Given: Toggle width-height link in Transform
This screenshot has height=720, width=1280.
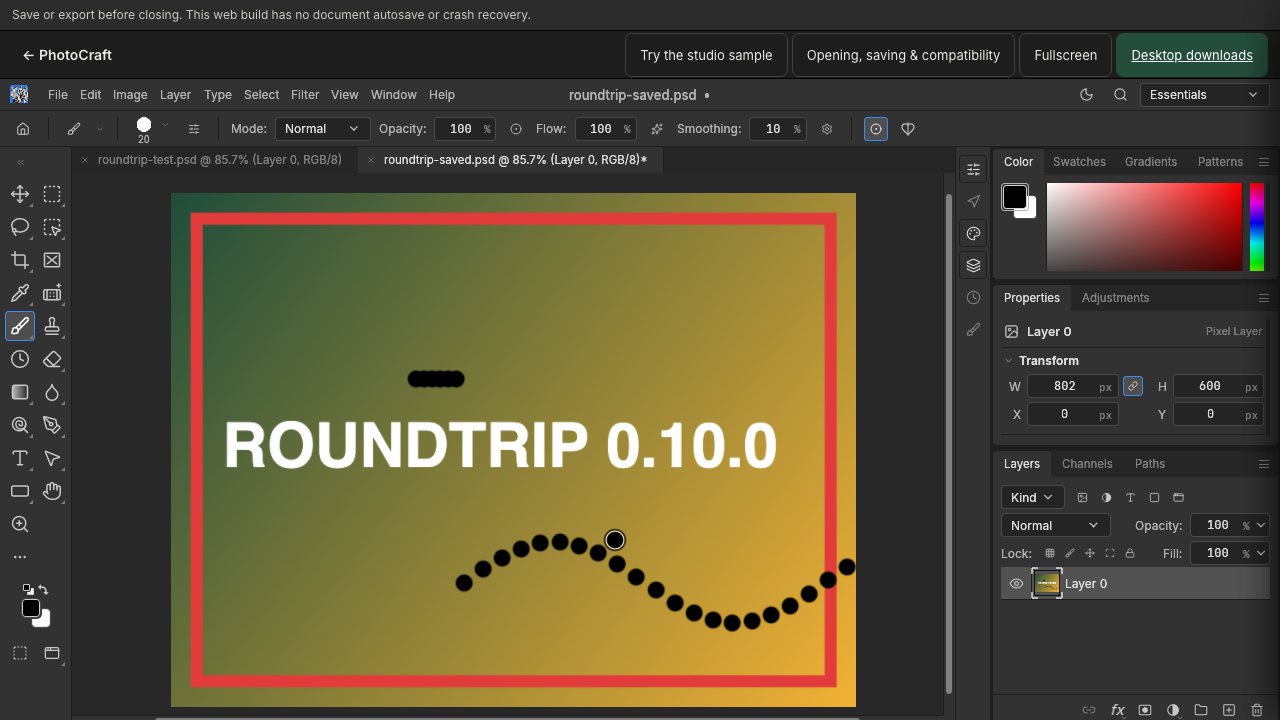Looking at the screenshot, I should (1133, 386).
